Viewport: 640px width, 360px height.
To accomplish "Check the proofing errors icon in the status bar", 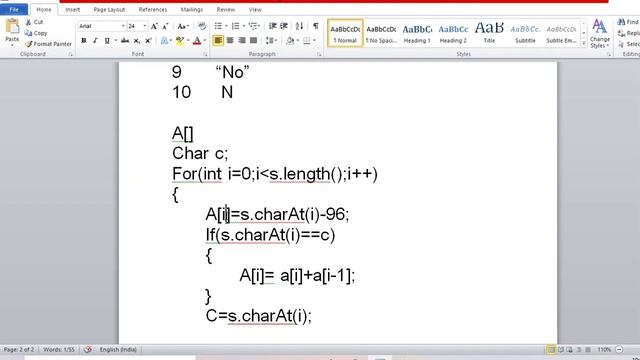I will [x=88, y=349].
